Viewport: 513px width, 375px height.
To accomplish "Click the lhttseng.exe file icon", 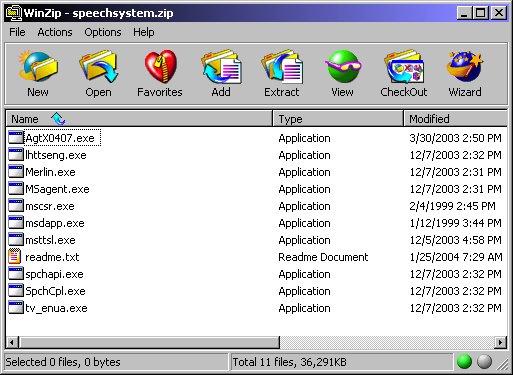I will (x=16, y=155).
